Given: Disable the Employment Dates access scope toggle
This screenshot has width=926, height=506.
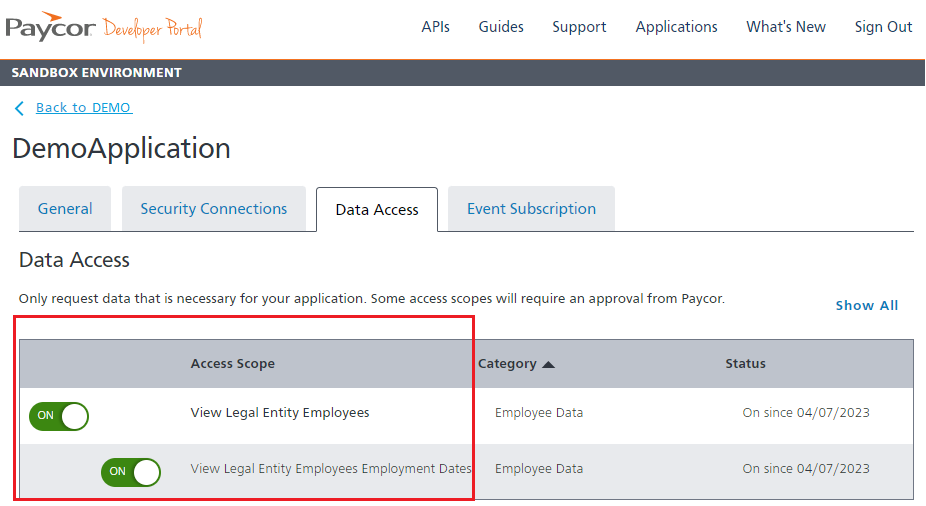Looking at the screenshot, I should tap(131, 471).
